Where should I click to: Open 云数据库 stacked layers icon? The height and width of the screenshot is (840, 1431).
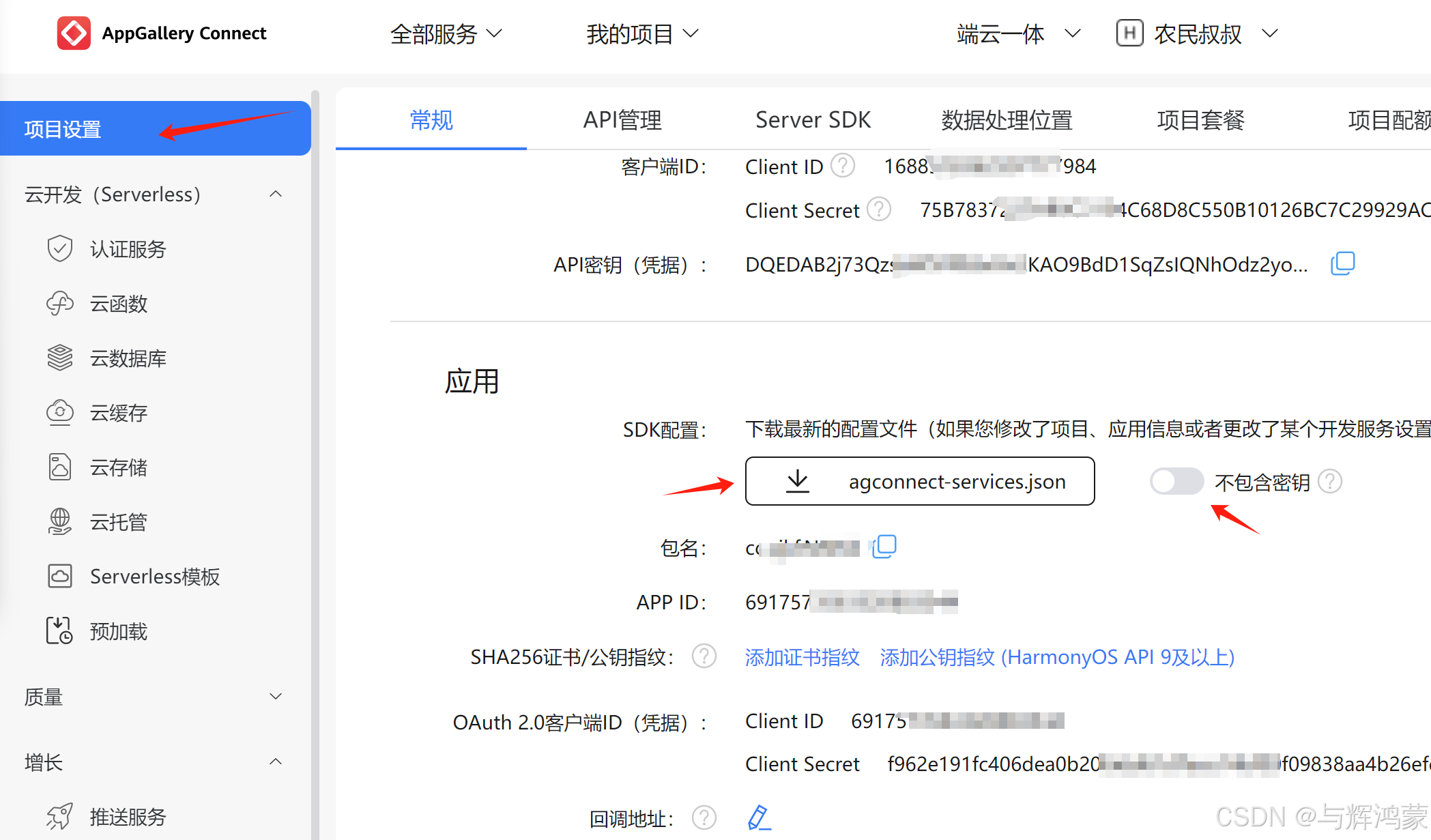60,358
